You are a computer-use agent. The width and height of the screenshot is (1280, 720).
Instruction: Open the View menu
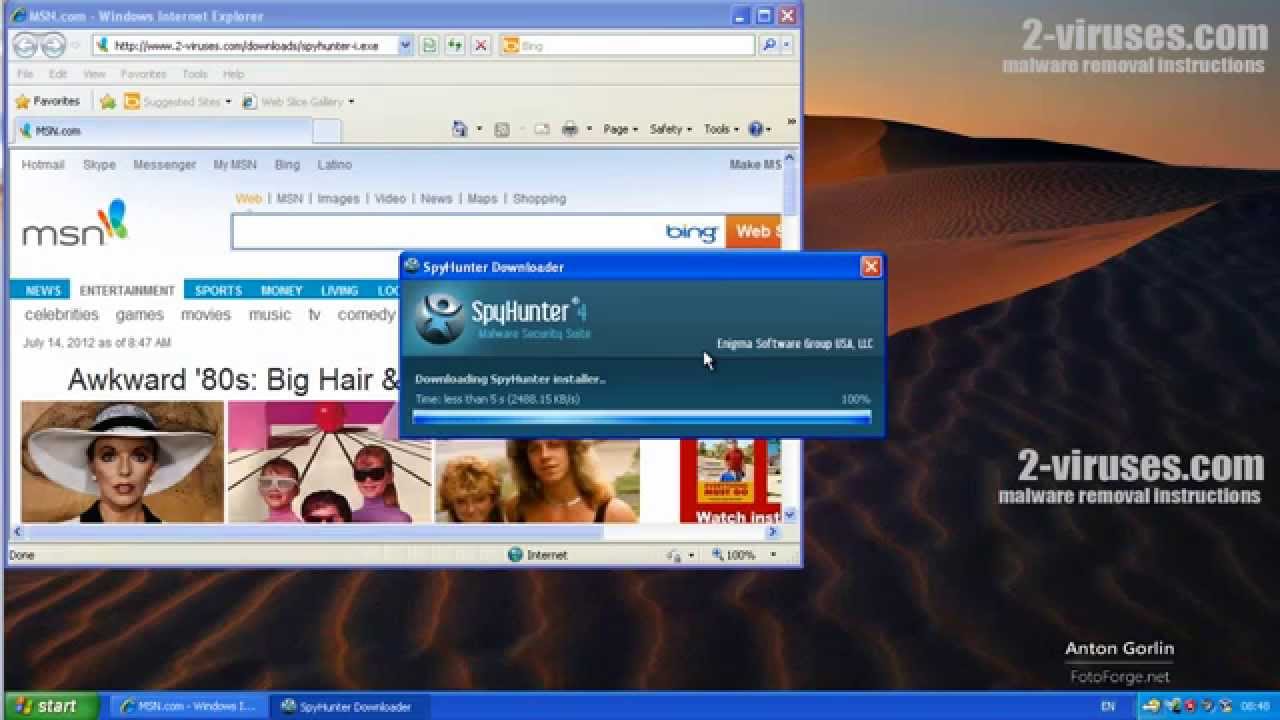coord(94,74)
